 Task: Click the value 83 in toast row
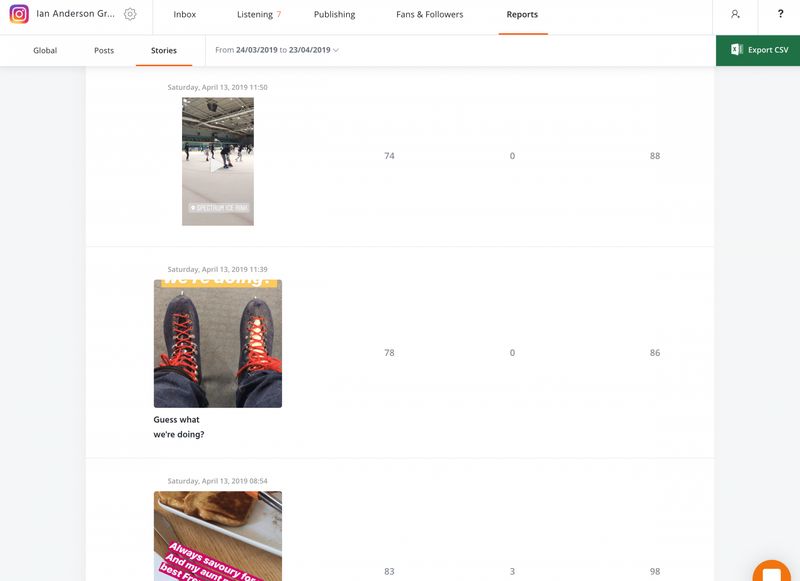coord(389,572)
